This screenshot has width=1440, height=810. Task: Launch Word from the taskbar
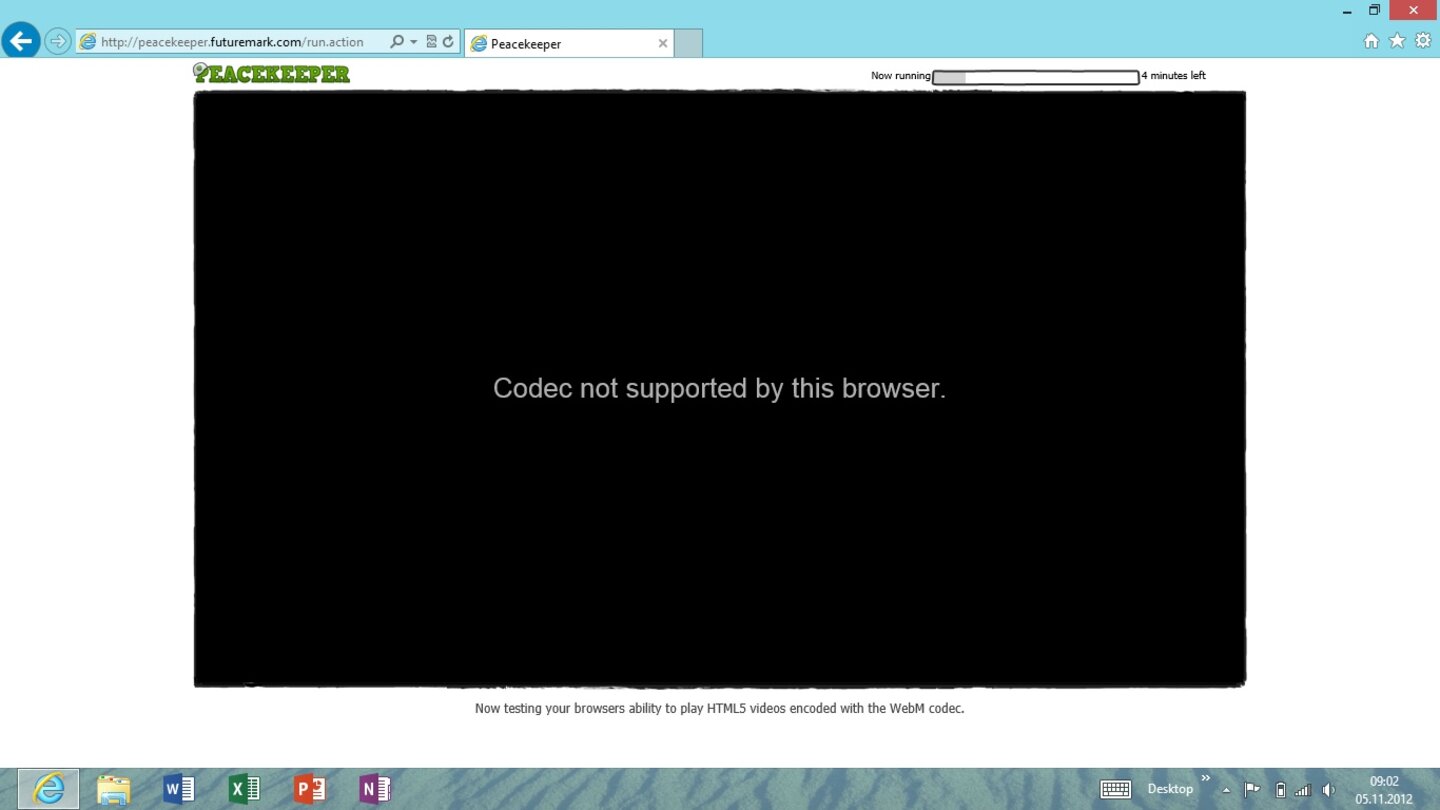point(179,789)
